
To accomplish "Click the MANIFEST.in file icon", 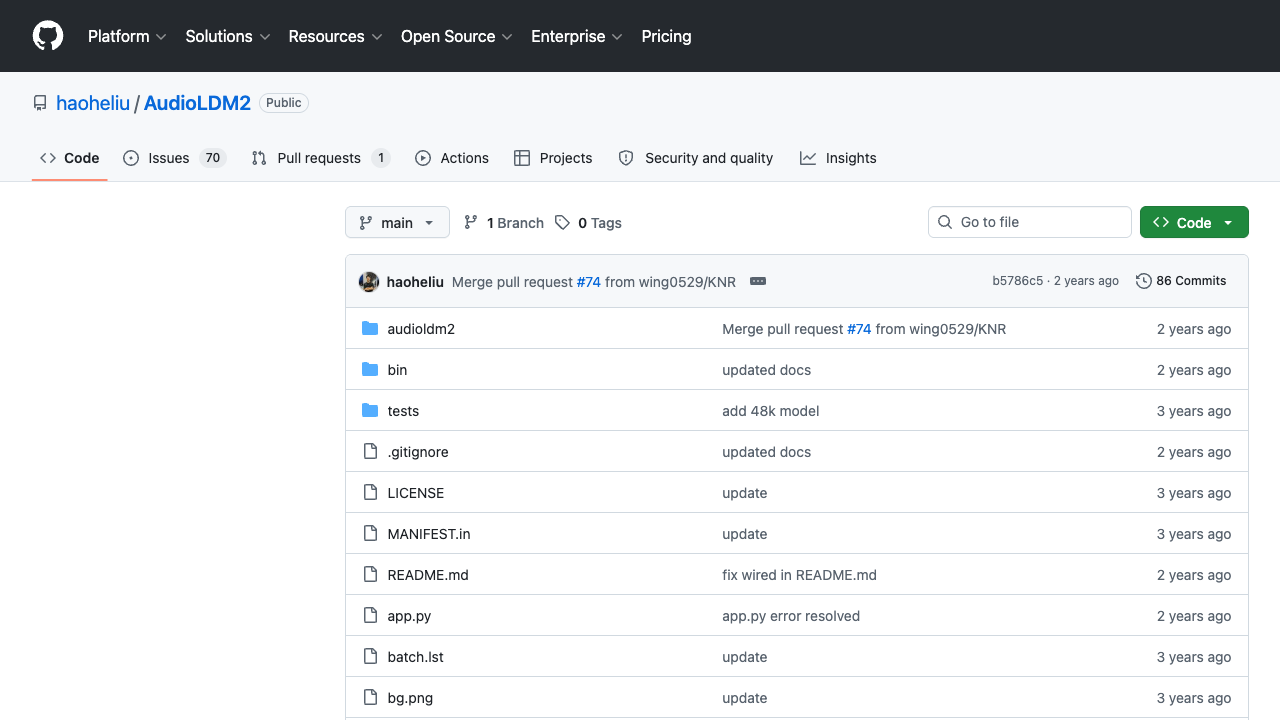I will click(x=370, y=534).
